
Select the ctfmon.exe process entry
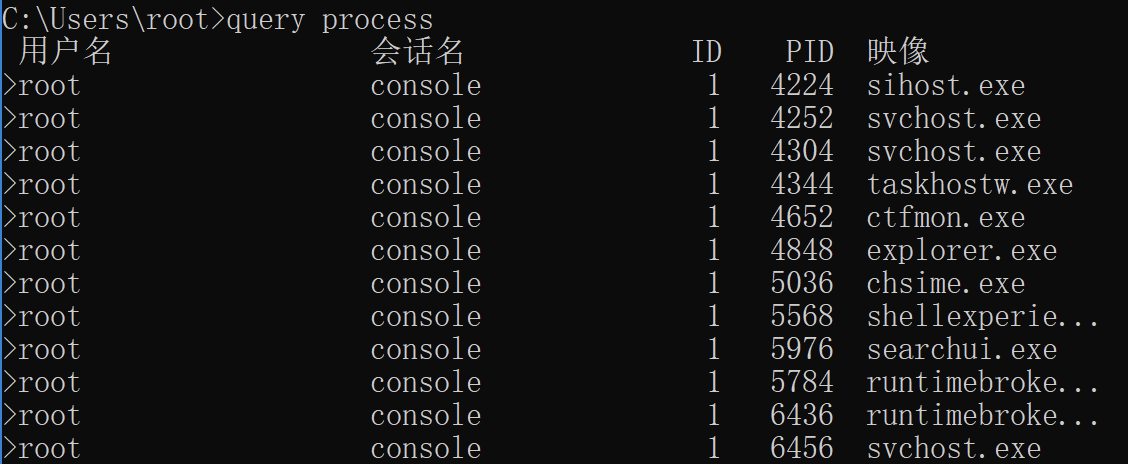click(x=945, y=218)
